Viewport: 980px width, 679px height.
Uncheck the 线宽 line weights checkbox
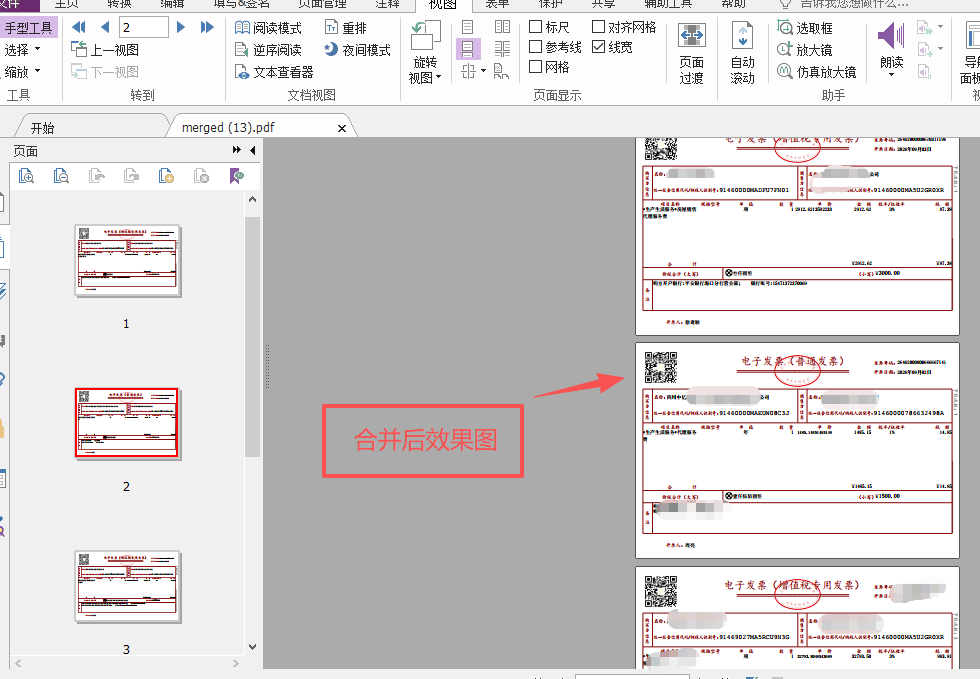tap(599, 47)
